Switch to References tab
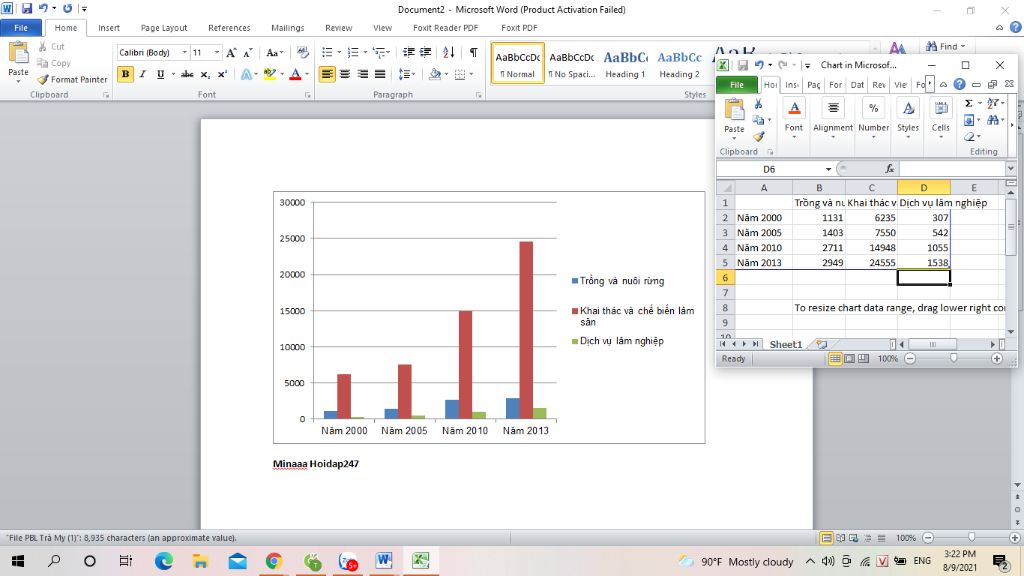Image resolution: width=1024 pixels, height=576 pixels. (x=229, y=27)
